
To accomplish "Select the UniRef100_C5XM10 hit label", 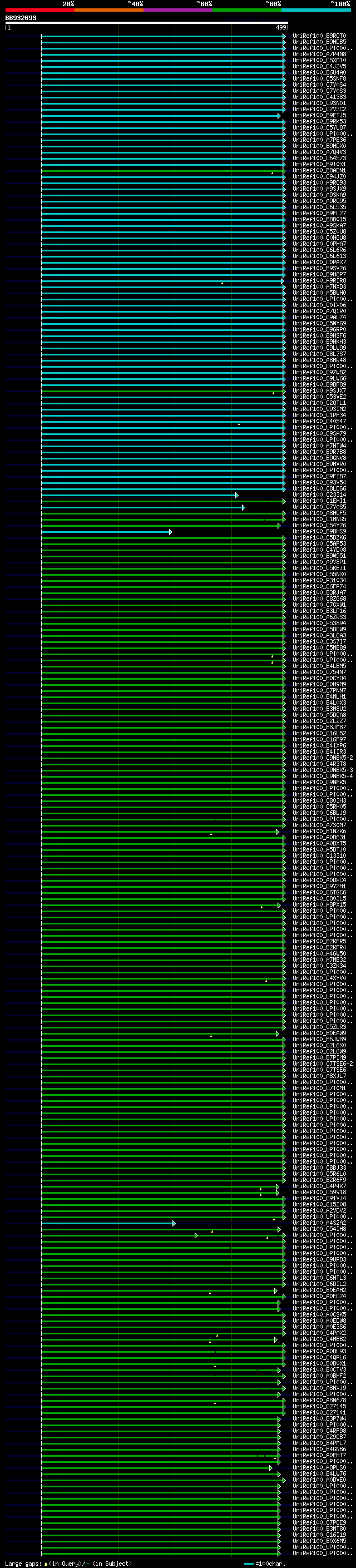I will pos(319,60).
